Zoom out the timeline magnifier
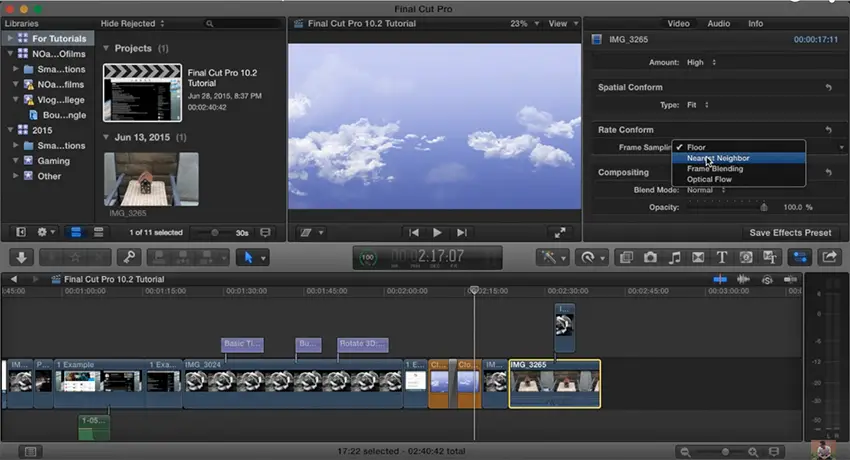The height and width of the screenshot is (460, 850). (x=685, y=451)
